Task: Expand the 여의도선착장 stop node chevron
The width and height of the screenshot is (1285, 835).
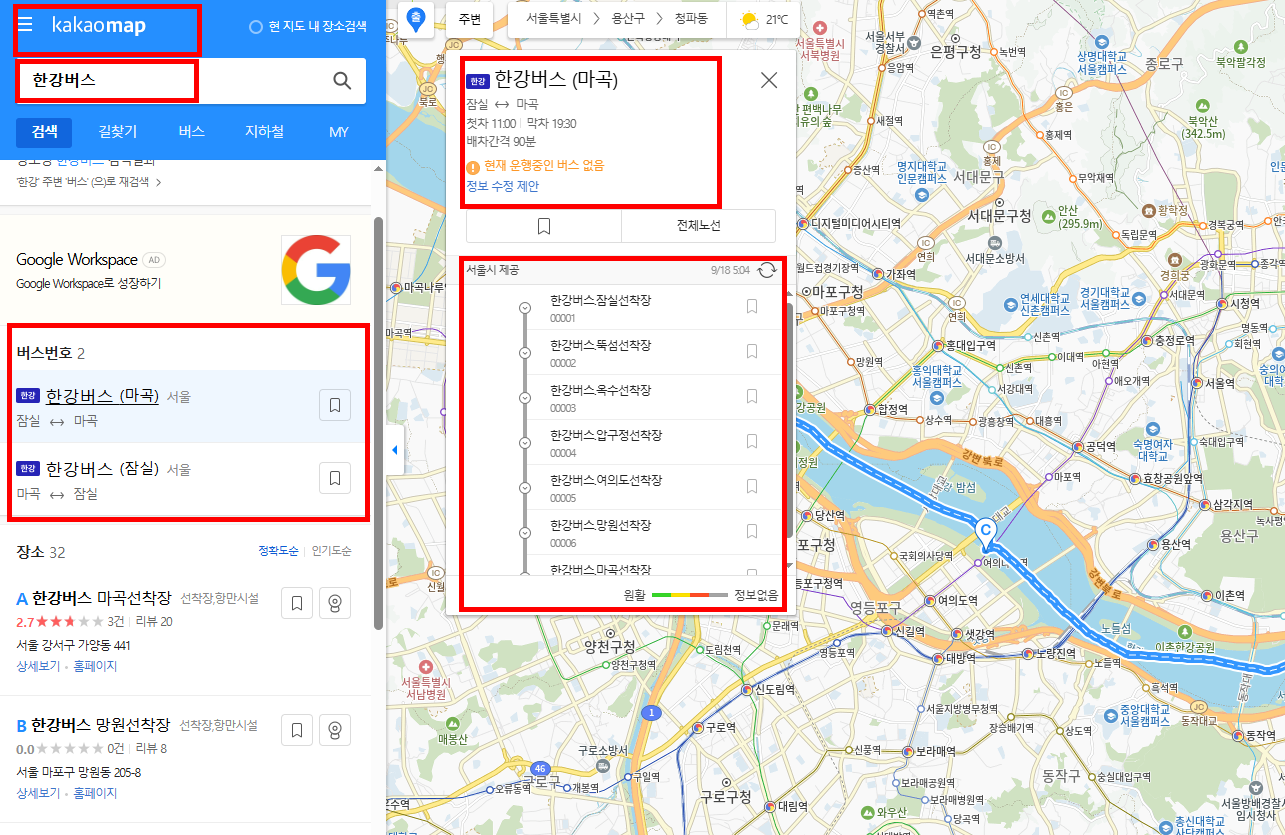Action: pos(525,487)
